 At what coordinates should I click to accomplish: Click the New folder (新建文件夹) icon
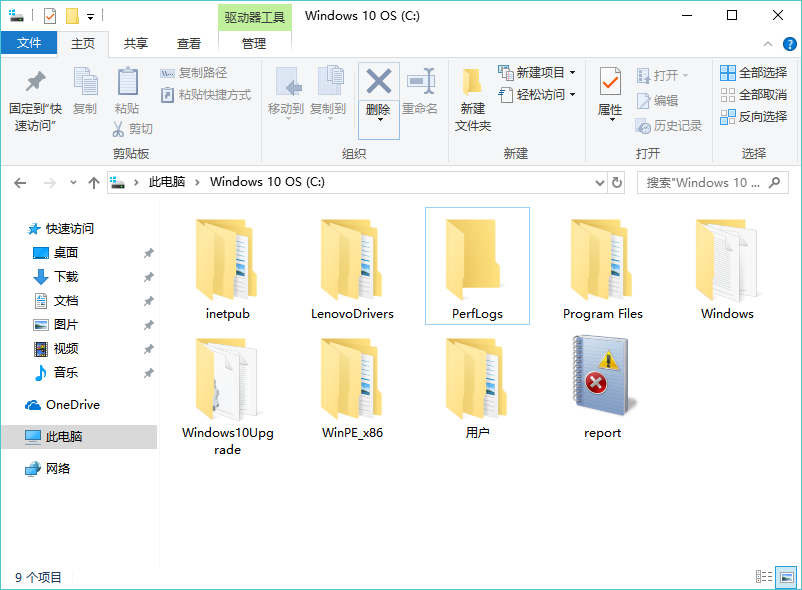point(472,84)
